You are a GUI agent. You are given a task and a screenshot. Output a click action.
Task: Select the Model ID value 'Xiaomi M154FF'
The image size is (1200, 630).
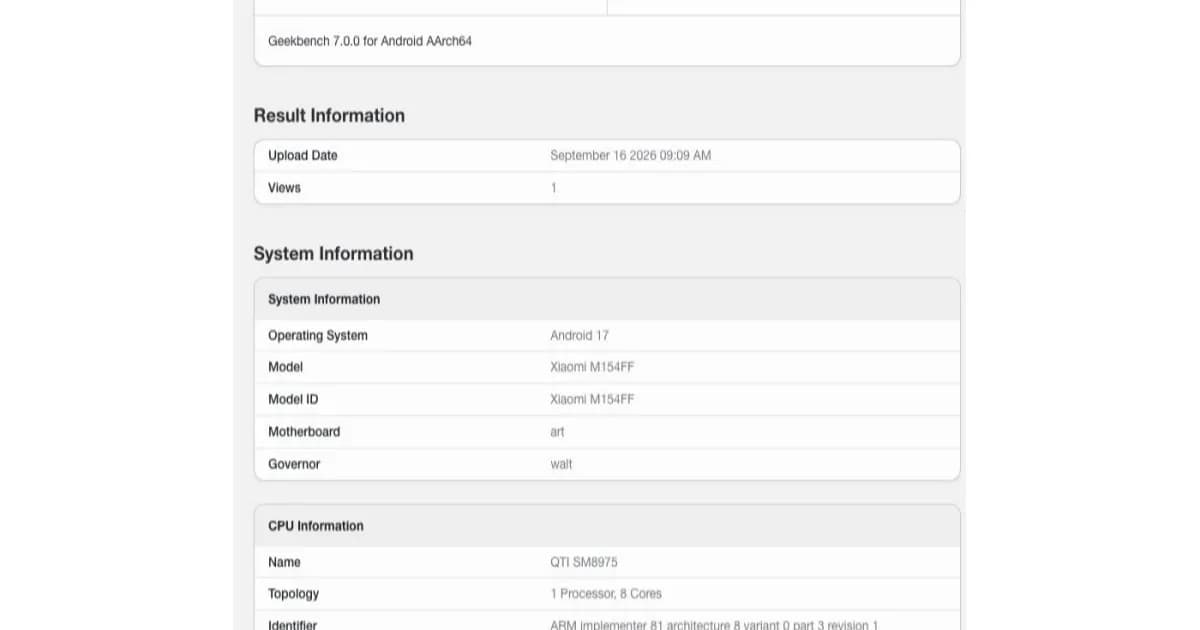pos(592,400)
